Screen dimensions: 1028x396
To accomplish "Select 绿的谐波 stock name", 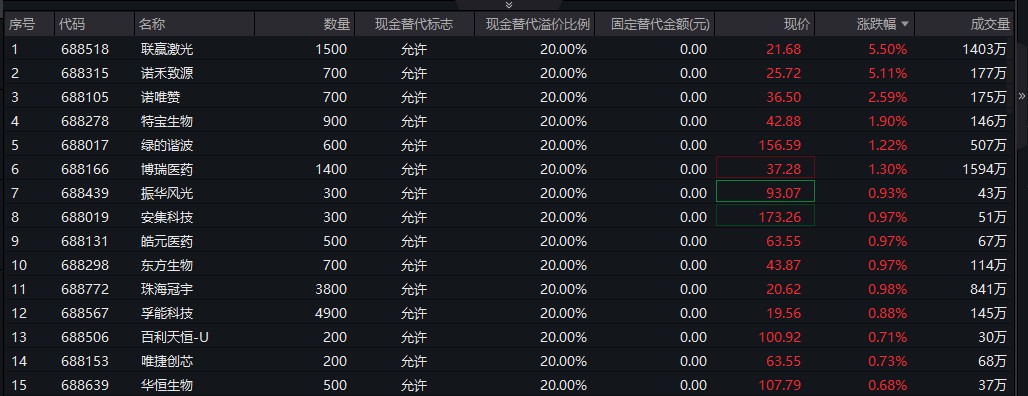I will (x=167, y=145).
